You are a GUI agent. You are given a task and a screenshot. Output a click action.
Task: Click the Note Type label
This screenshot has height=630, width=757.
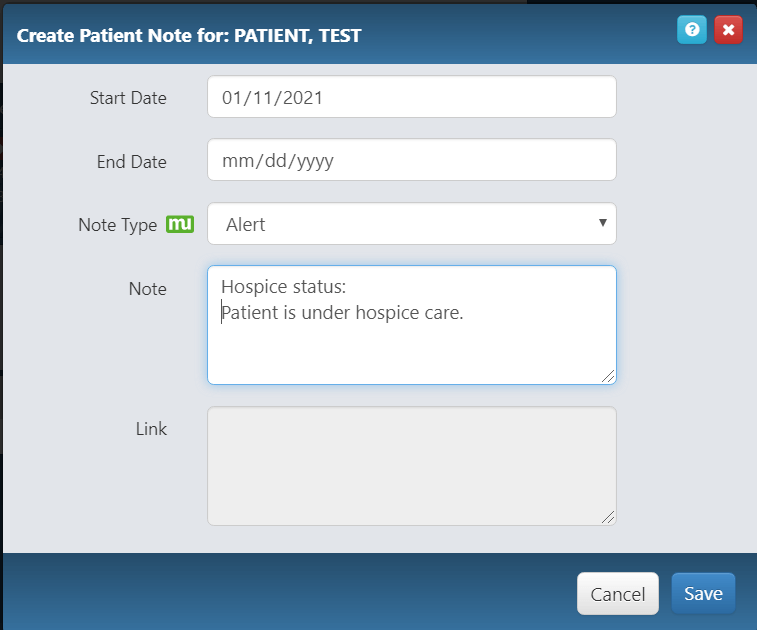pos(118,225)
